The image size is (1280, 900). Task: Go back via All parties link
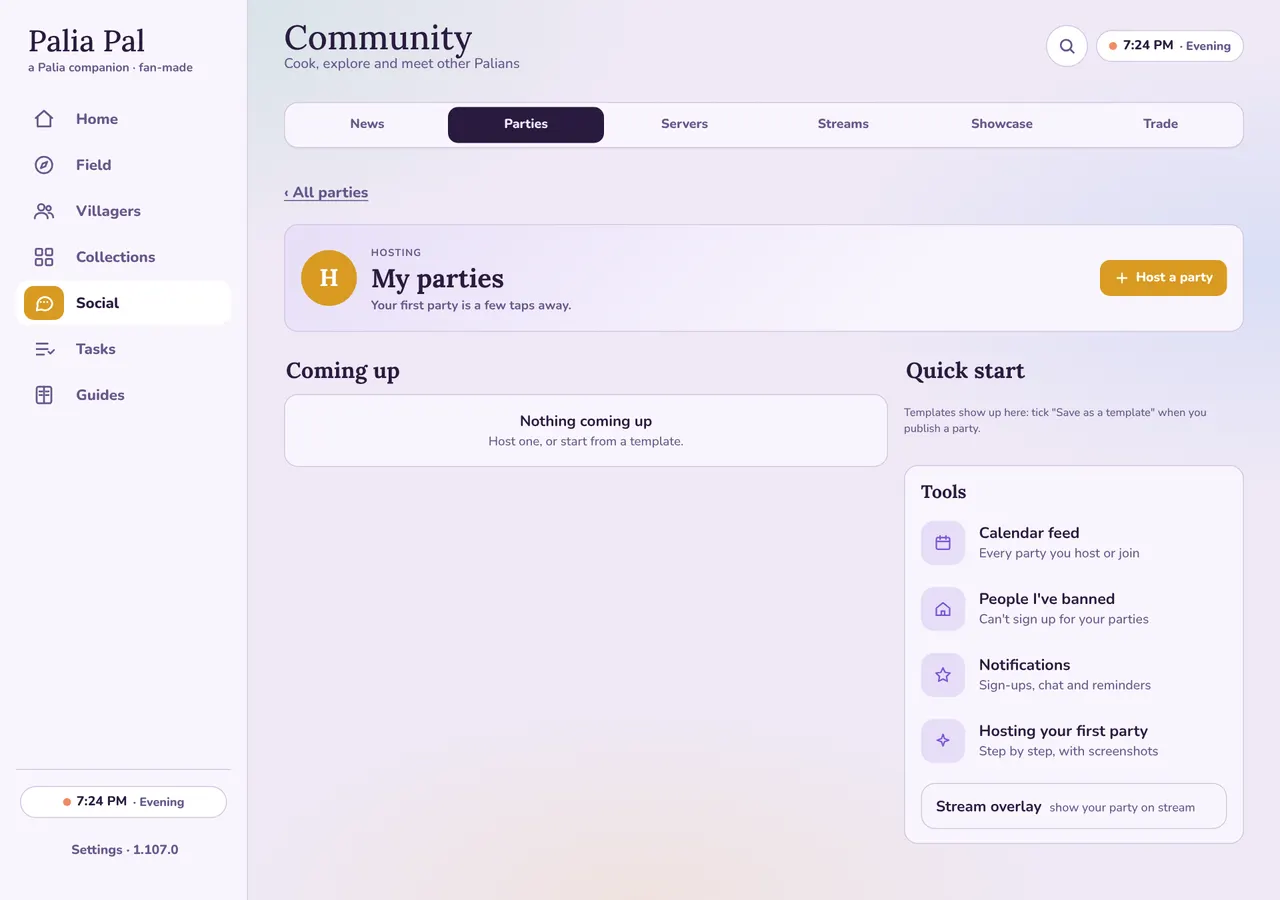[326, 192]
